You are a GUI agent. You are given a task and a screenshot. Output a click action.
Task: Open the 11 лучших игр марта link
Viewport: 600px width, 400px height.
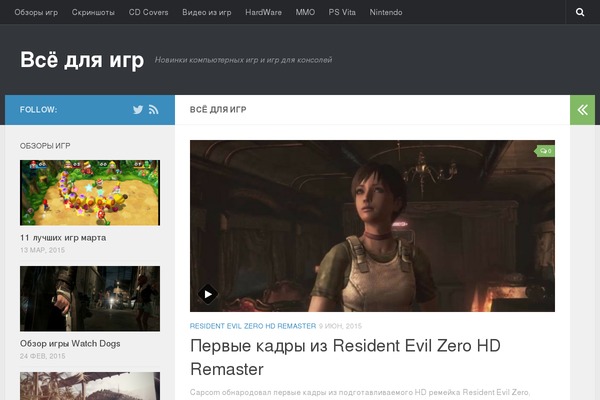[x=63, y=238]
